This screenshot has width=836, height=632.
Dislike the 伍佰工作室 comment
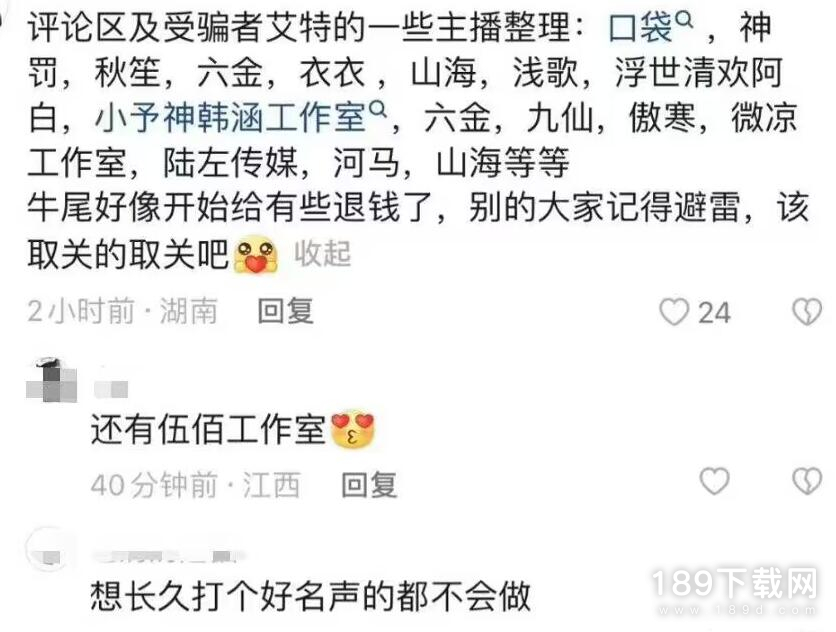click(x=807, y=481)
